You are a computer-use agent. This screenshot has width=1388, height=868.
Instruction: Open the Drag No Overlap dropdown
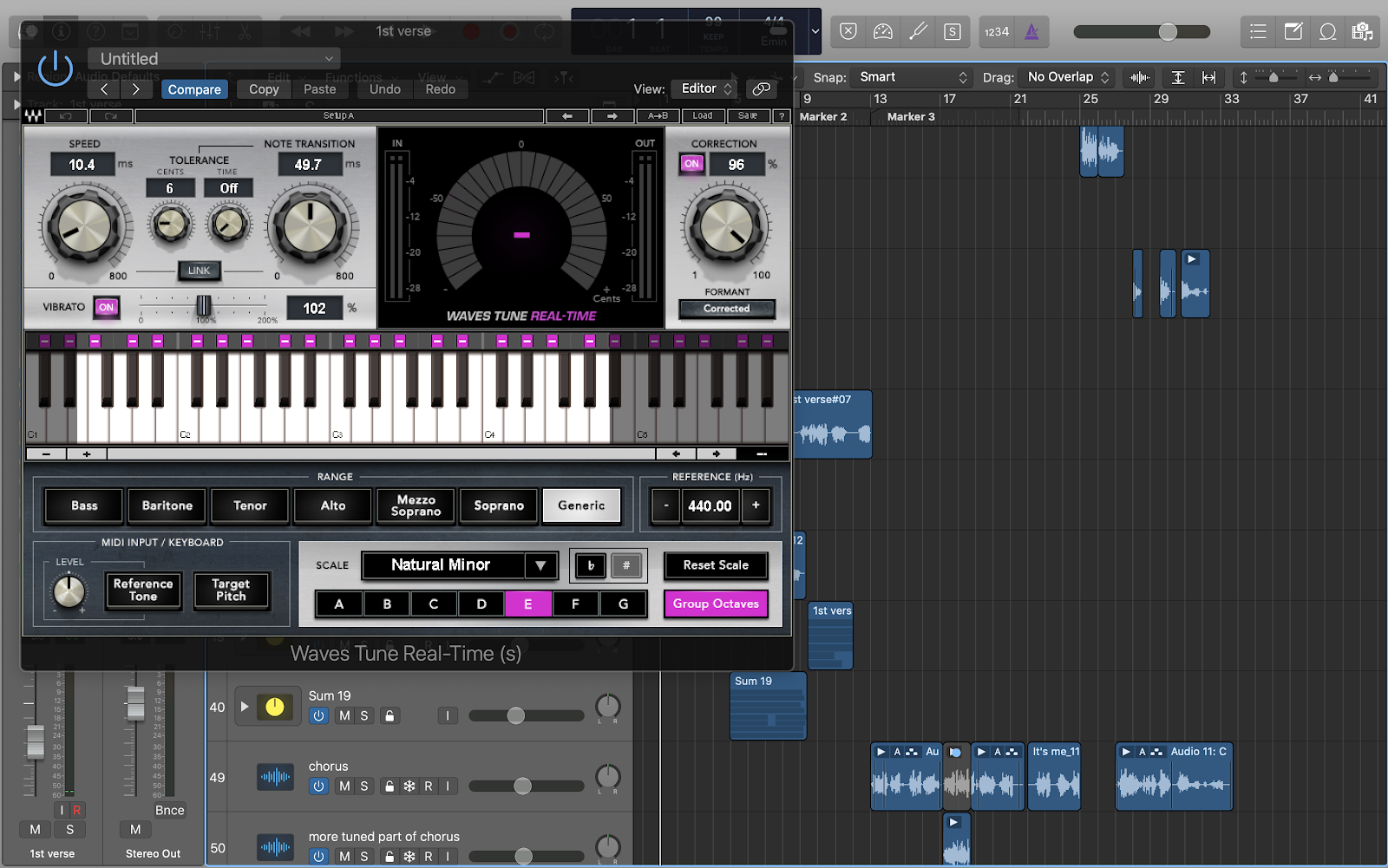pos(1067,77)
